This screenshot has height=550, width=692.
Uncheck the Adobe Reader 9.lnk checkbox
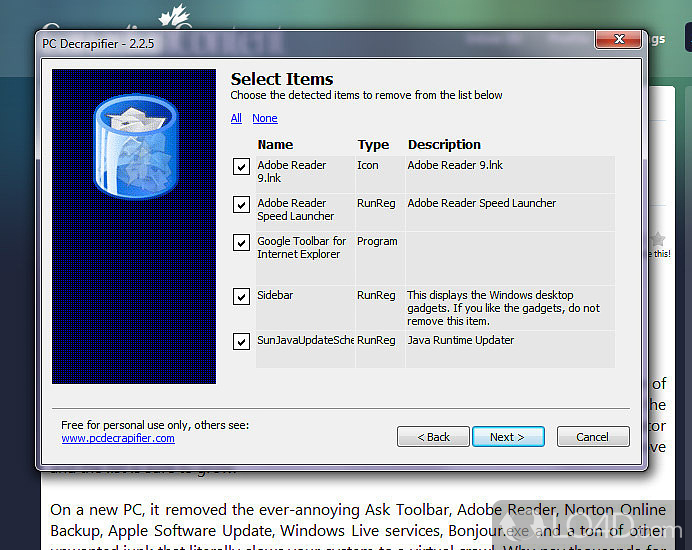(x=241, y=167)
